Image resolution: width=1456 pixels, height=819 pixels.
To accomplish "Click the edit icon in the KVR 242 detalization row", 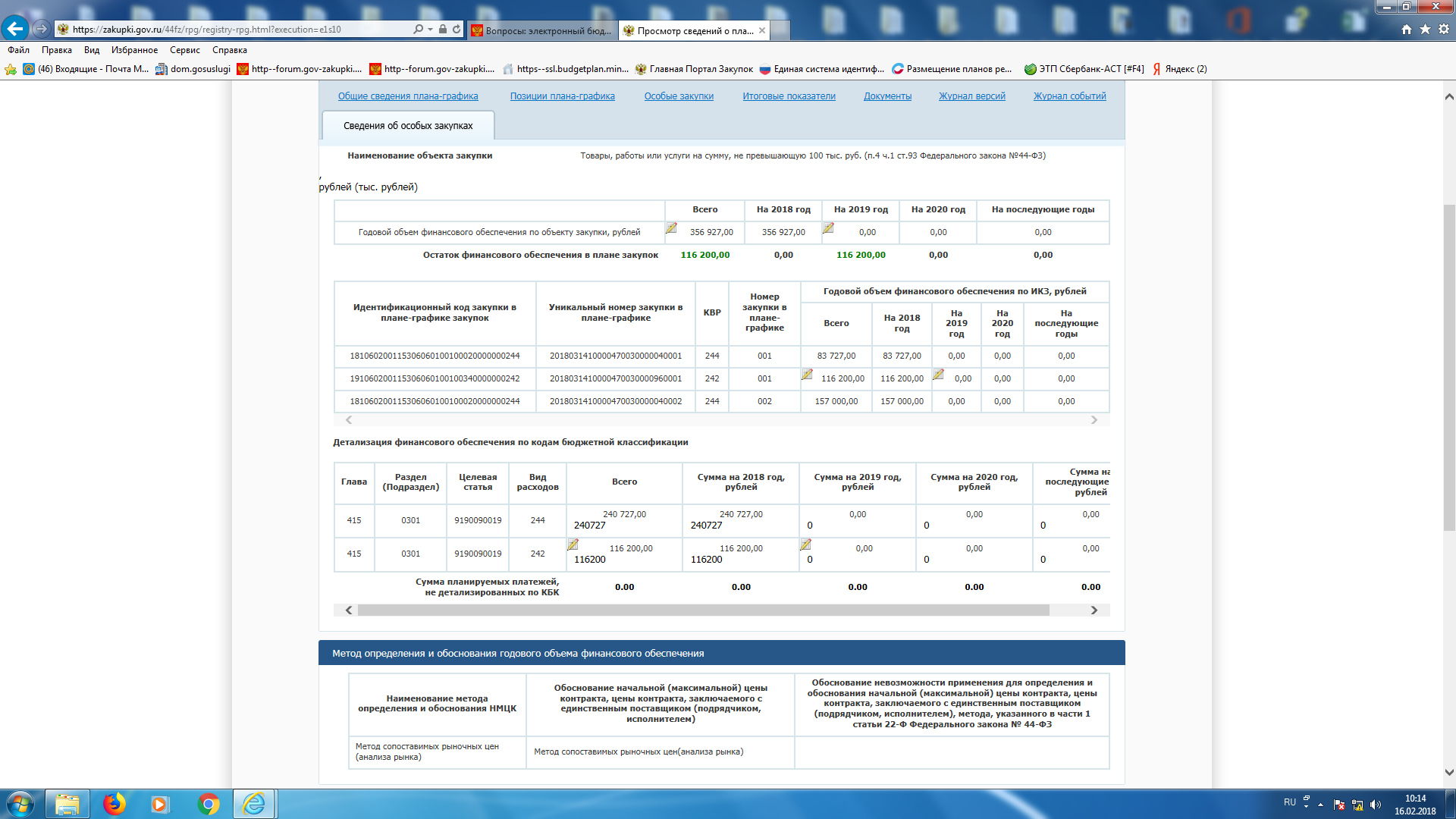I will (573, 544).
